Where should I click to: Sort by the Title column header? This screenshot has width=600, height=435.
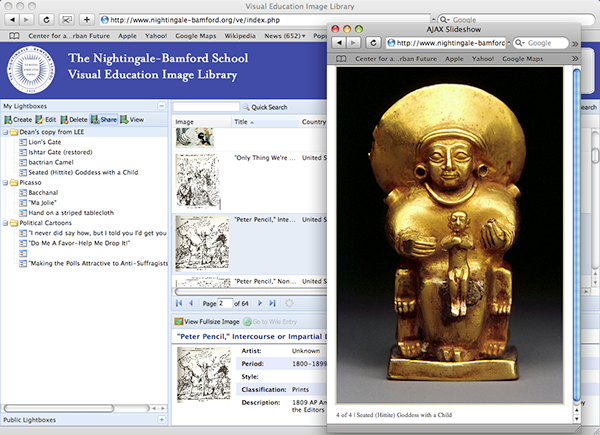tap(265, 122)
